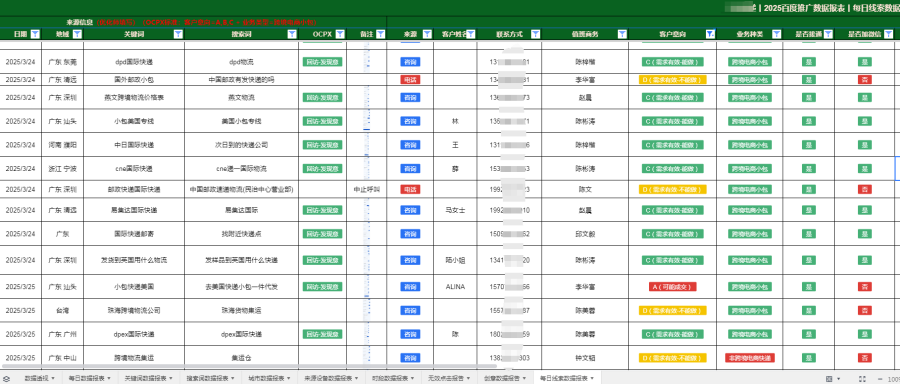Open the filter icon on the 客户姓名 column
This screenshot has height=384, width=900.
pyautogui.click(x=471, y=34)
